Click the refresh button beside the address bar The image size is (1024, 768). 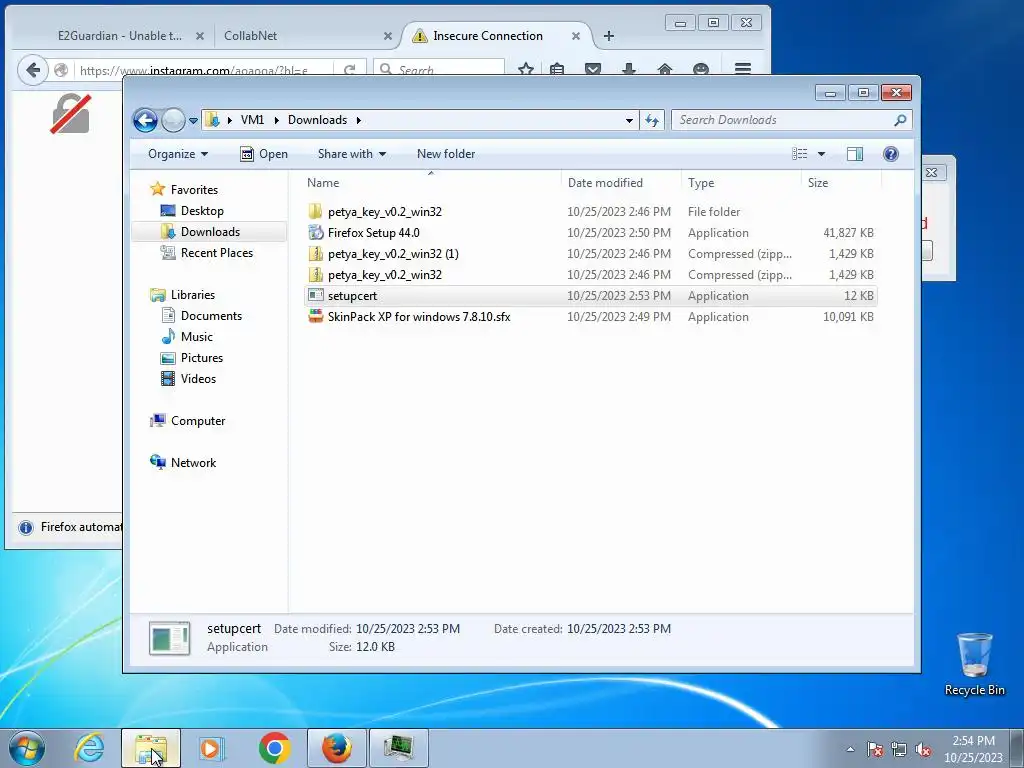pyautogui.click(x=652, y=120)
